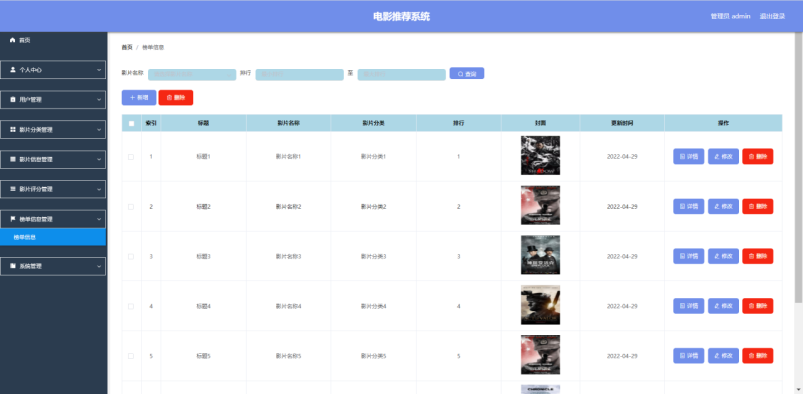Expand the 影片信息管理 menu chevron
803x394 pixels.
tap(99, 159)
